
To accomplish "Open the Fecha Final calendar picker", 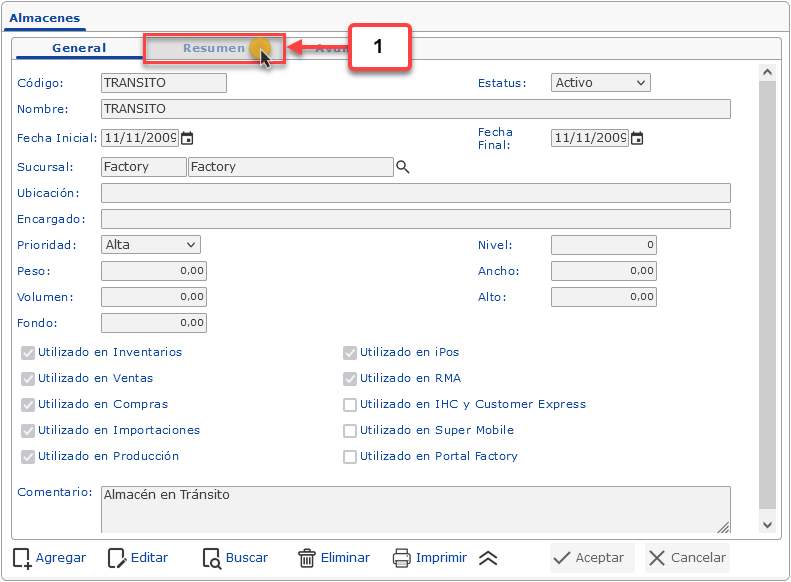I will [x=637, y=138].
